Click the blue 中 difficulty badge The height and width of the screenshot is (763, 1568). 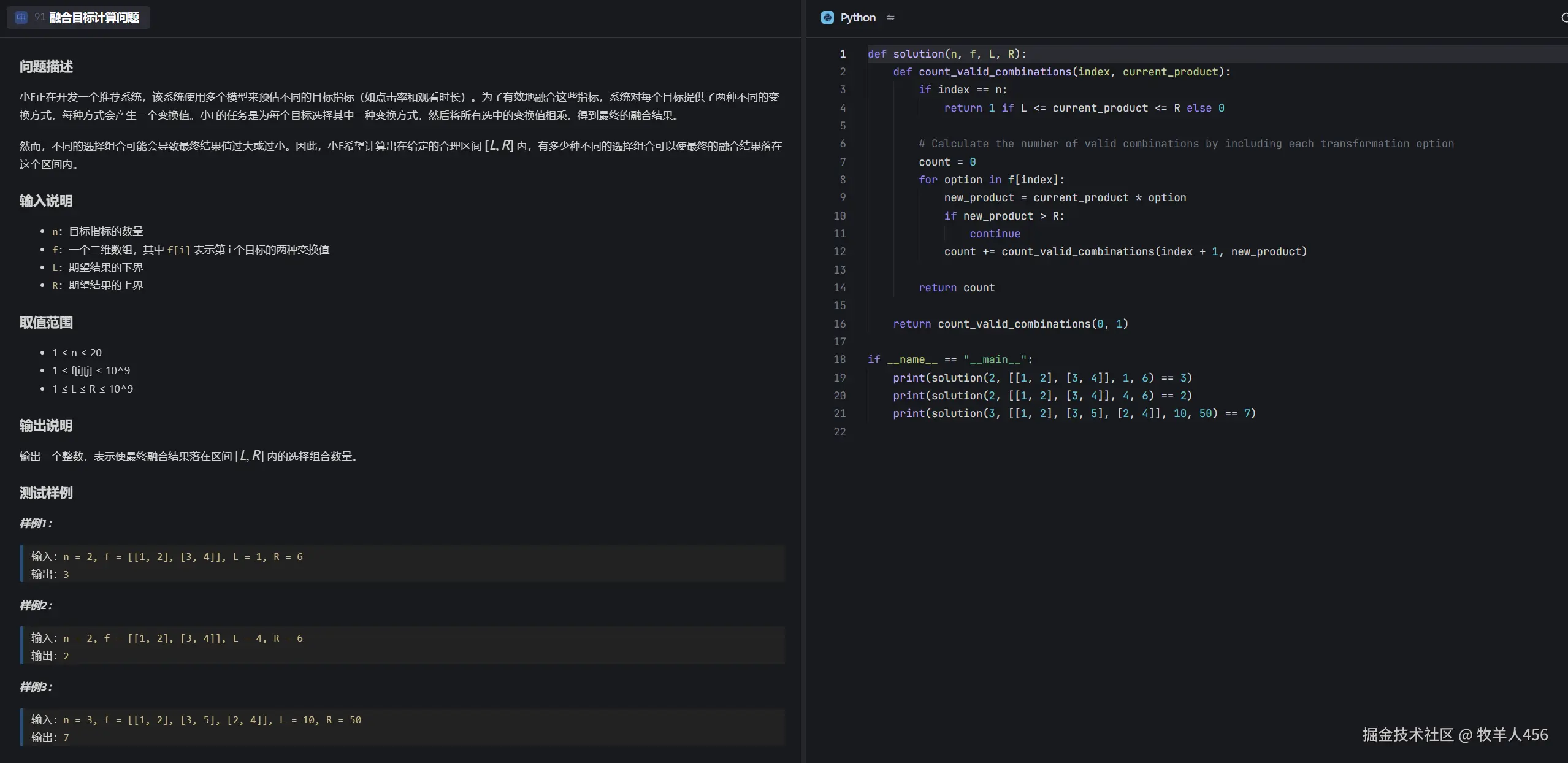[21, 17]
